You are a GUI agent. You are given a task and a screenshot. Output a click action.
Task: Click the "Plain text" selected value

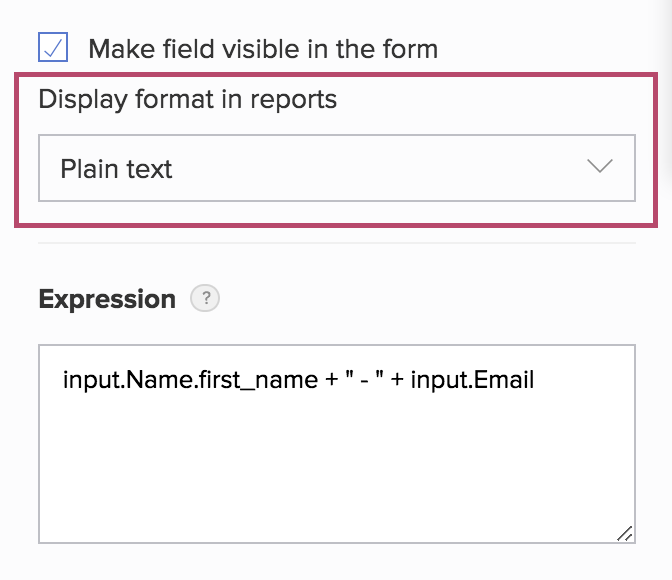(116, 169)
